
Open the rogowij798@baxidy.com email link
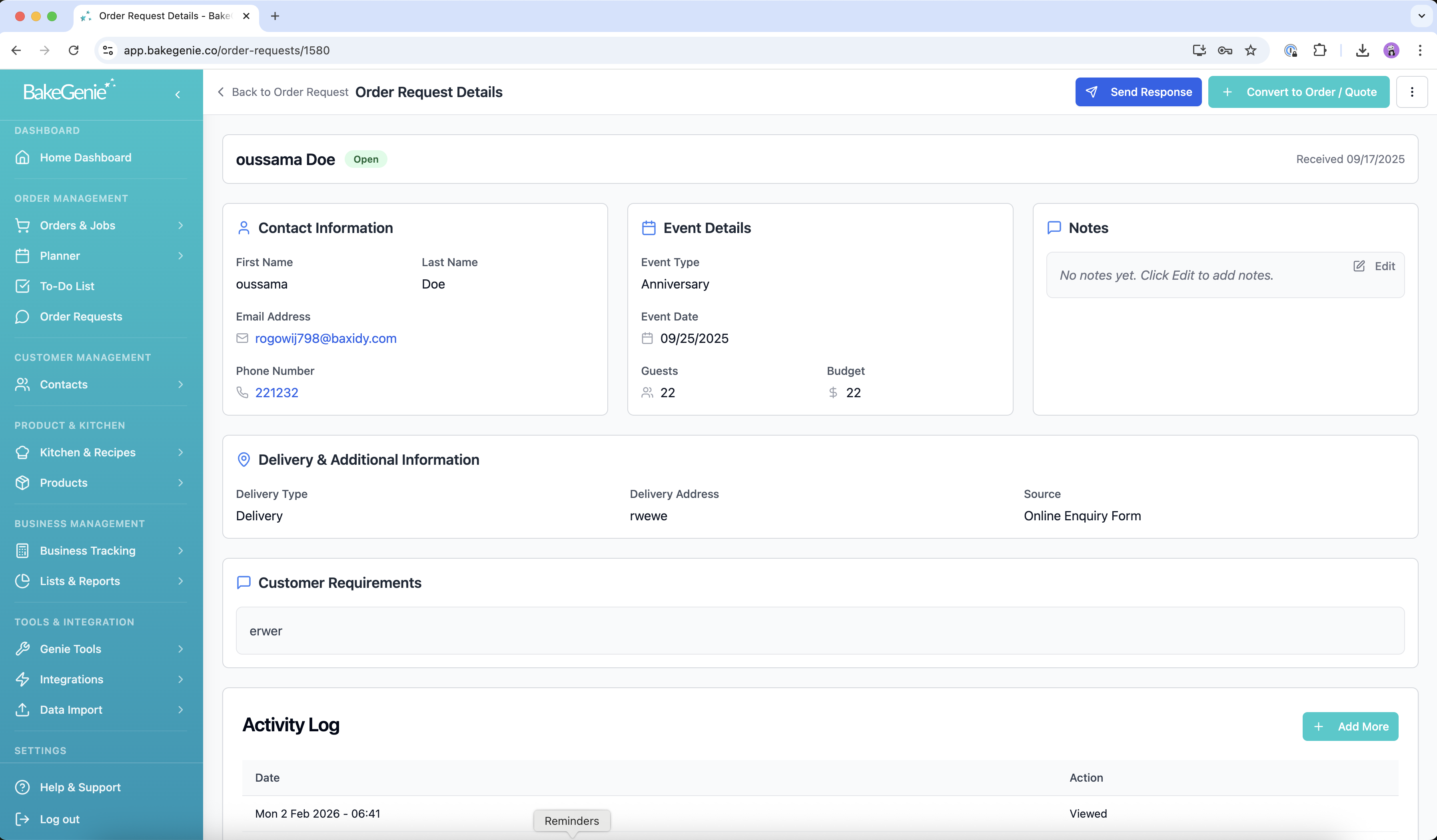[x=325, y=338]
